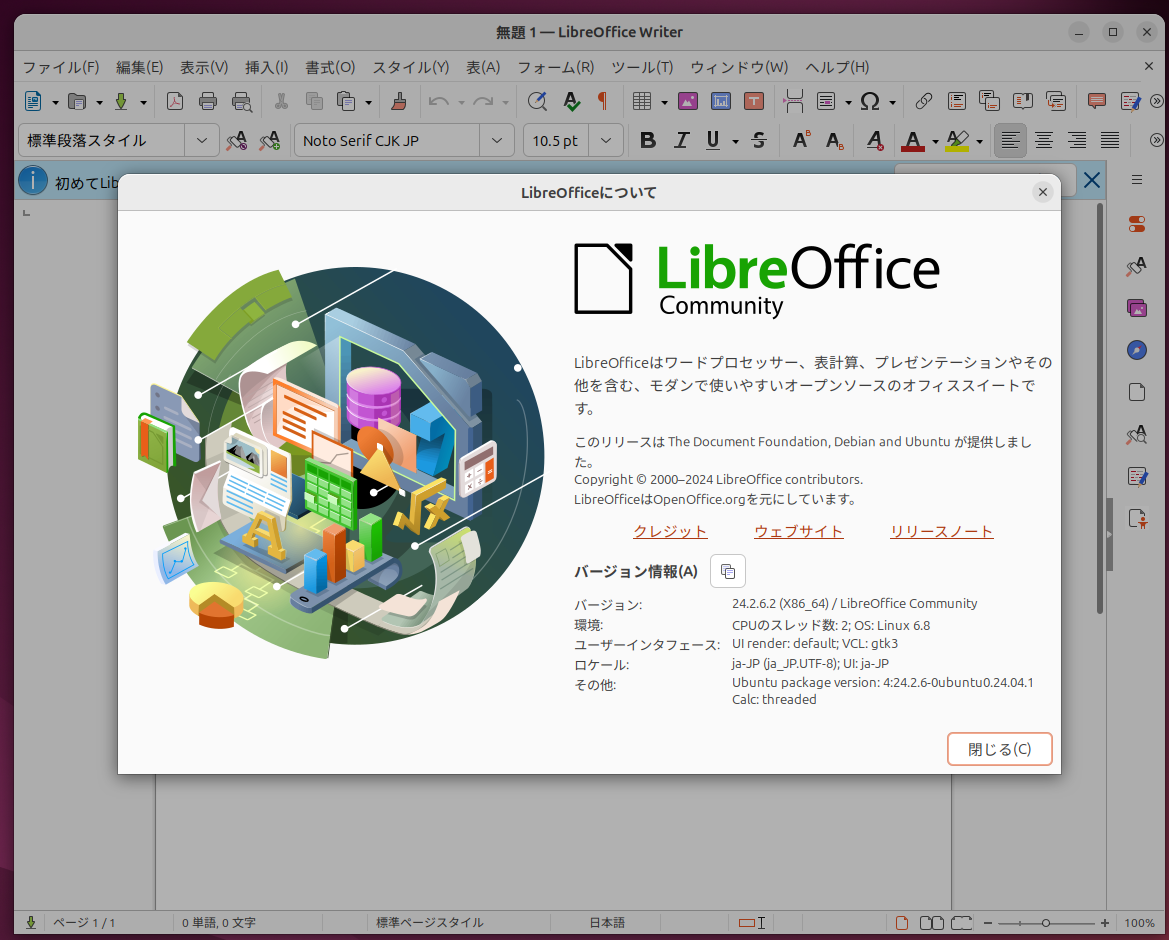Insert a bookmark from the toolbar
1169x940 pixels.
click(x=1022, y=101)
